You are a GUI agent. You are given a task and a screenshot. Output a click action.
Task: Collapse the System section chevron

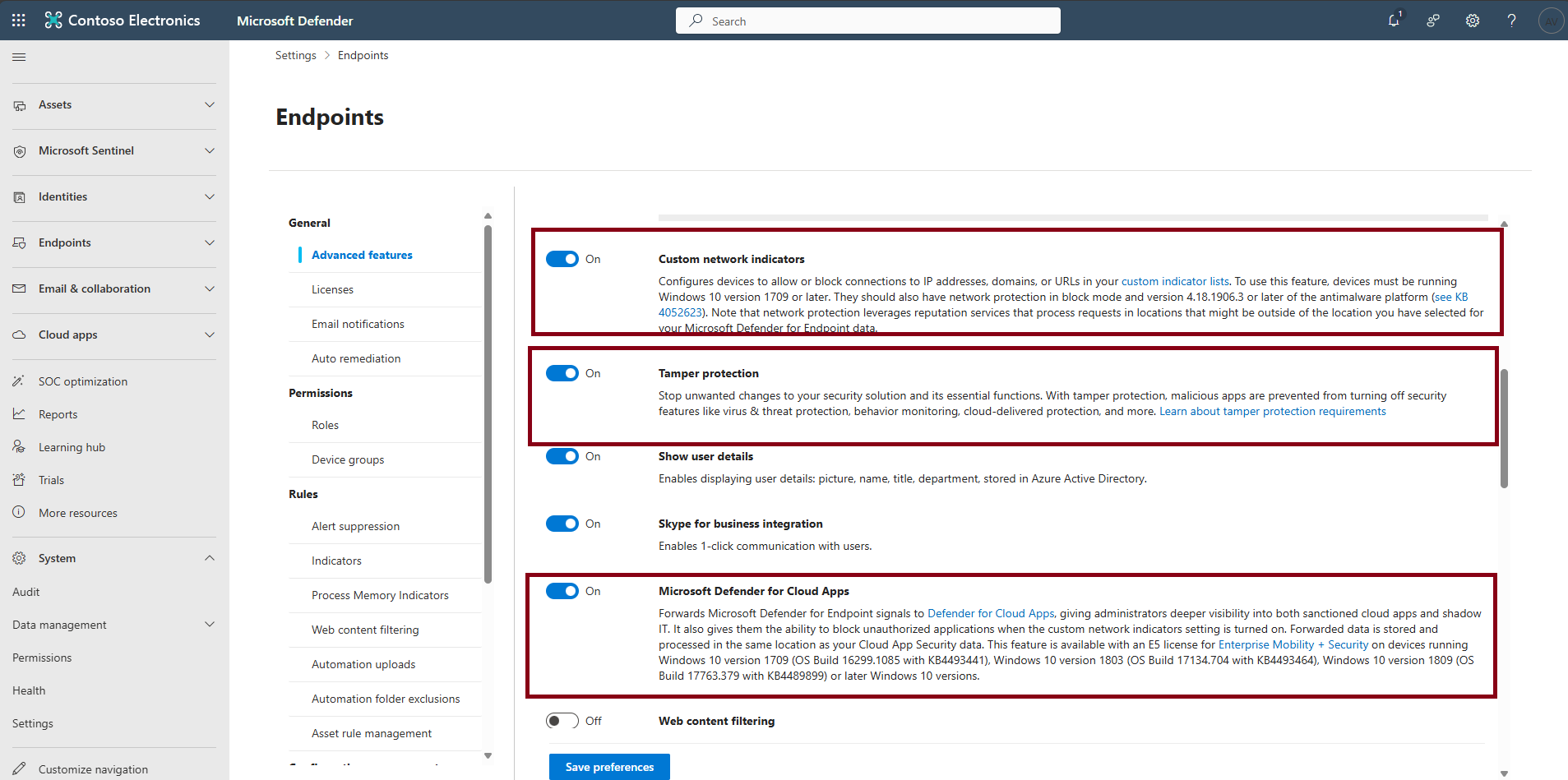[210, 558]
